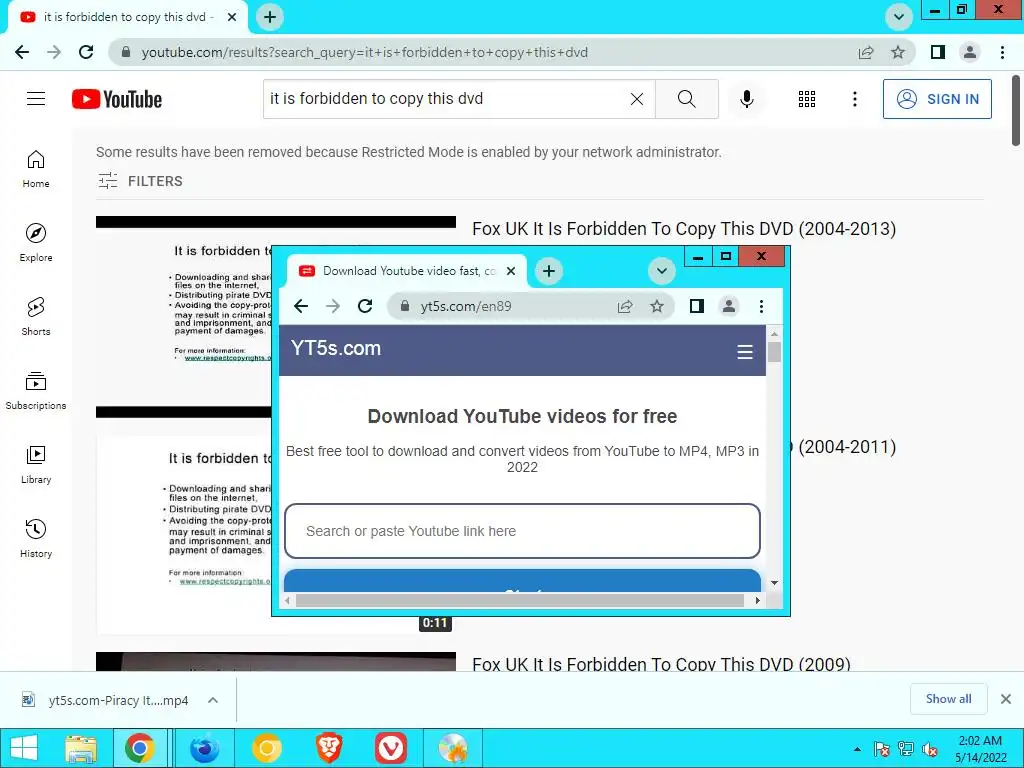Click the yt5s horizontal scrollbar
Image resolution: width=1024 pixels, height=768 pixels.
521,600
